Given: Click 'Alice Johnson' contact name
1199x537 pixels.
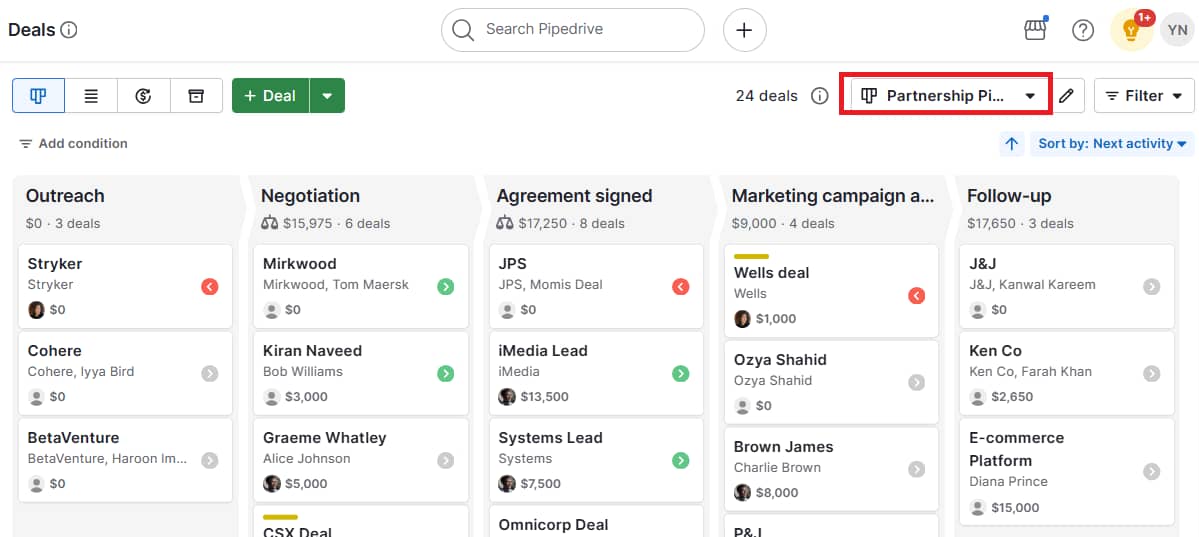Looking at the screenshot, I should point(307,459).
